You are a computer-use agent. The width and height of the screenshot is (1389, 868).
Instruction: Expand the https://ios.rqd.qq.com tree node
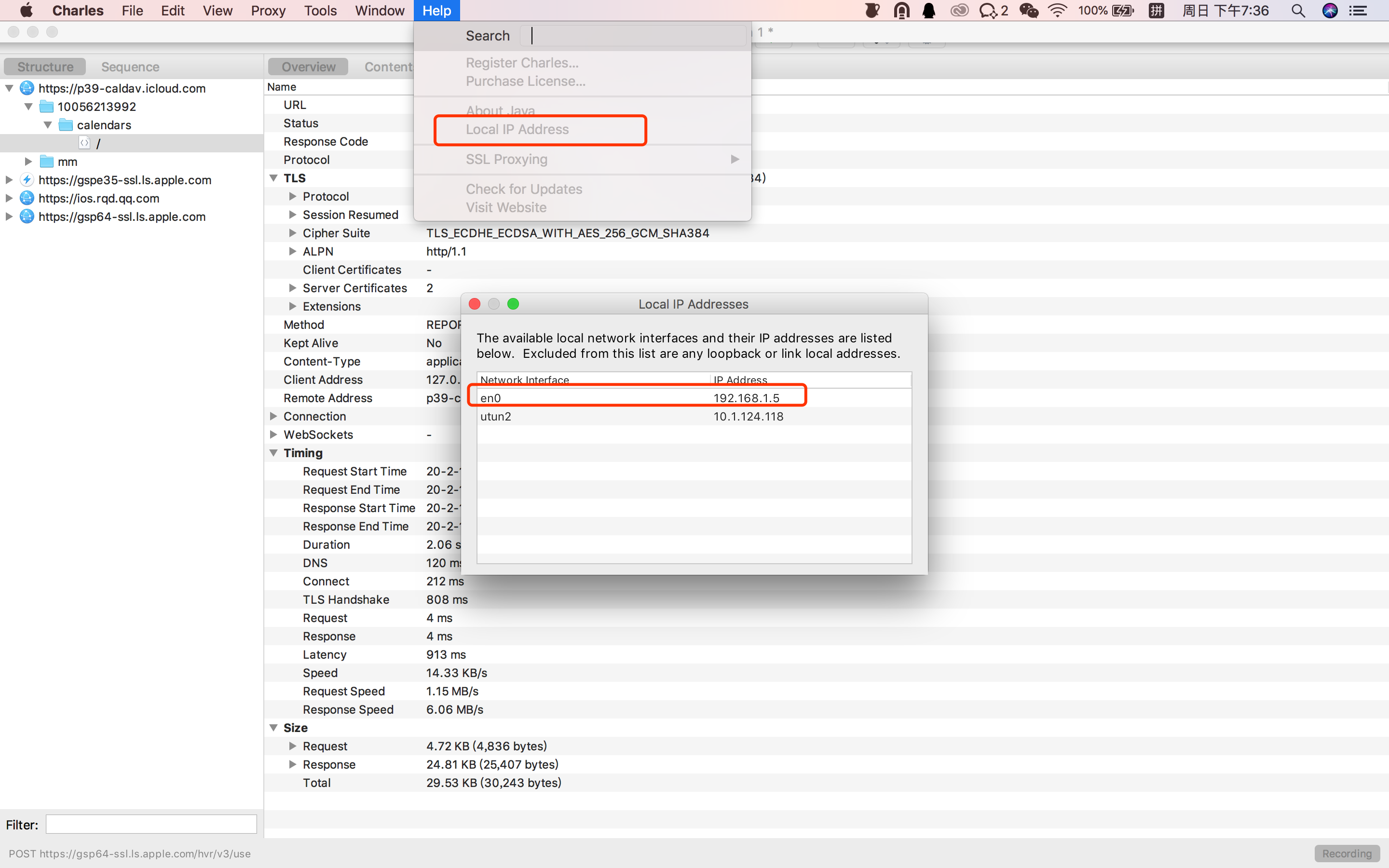[9, 198]
